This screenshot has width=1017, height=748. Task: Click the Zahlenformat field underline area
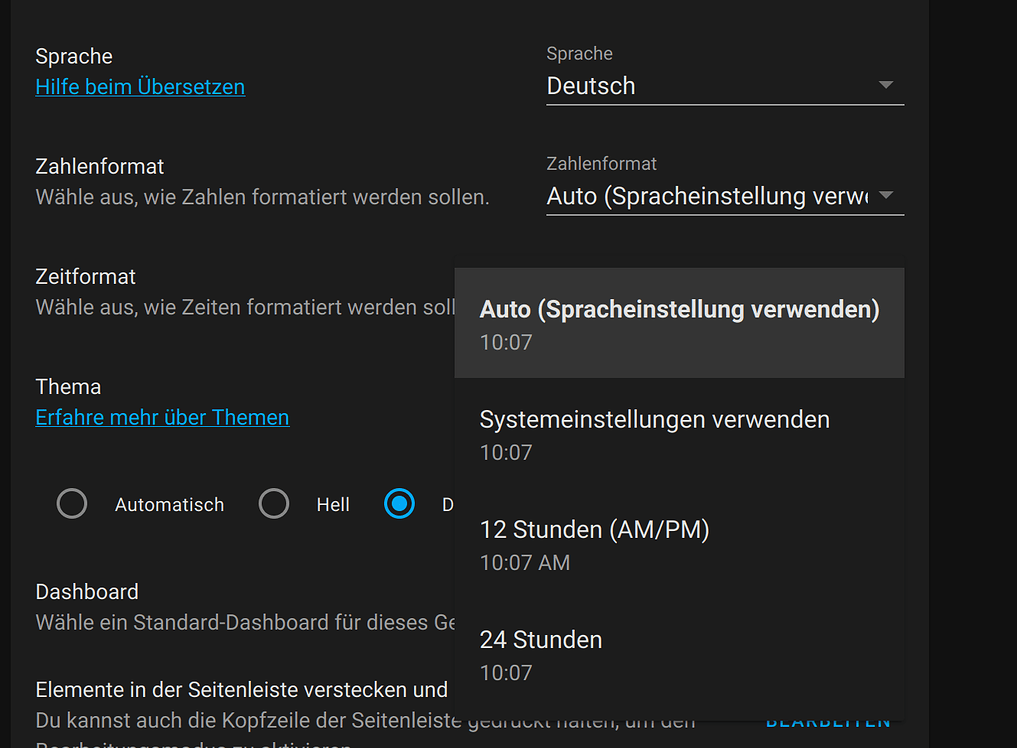coord(725,212)
